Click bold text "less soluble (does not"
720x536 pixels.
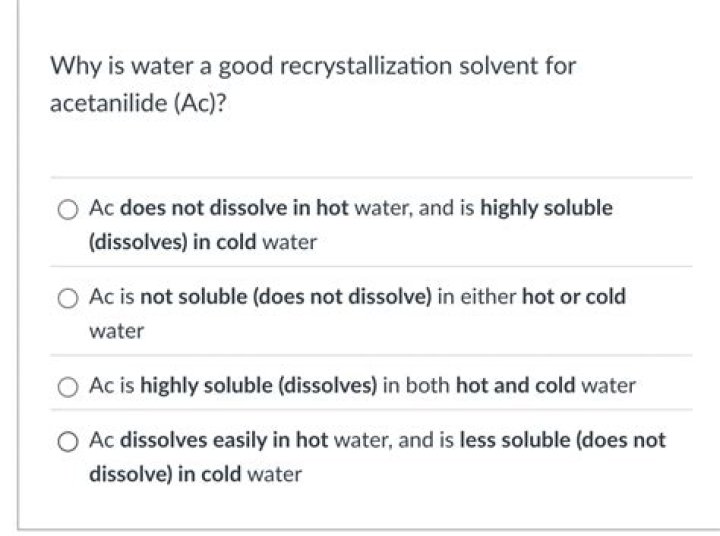tap(562, 440)
